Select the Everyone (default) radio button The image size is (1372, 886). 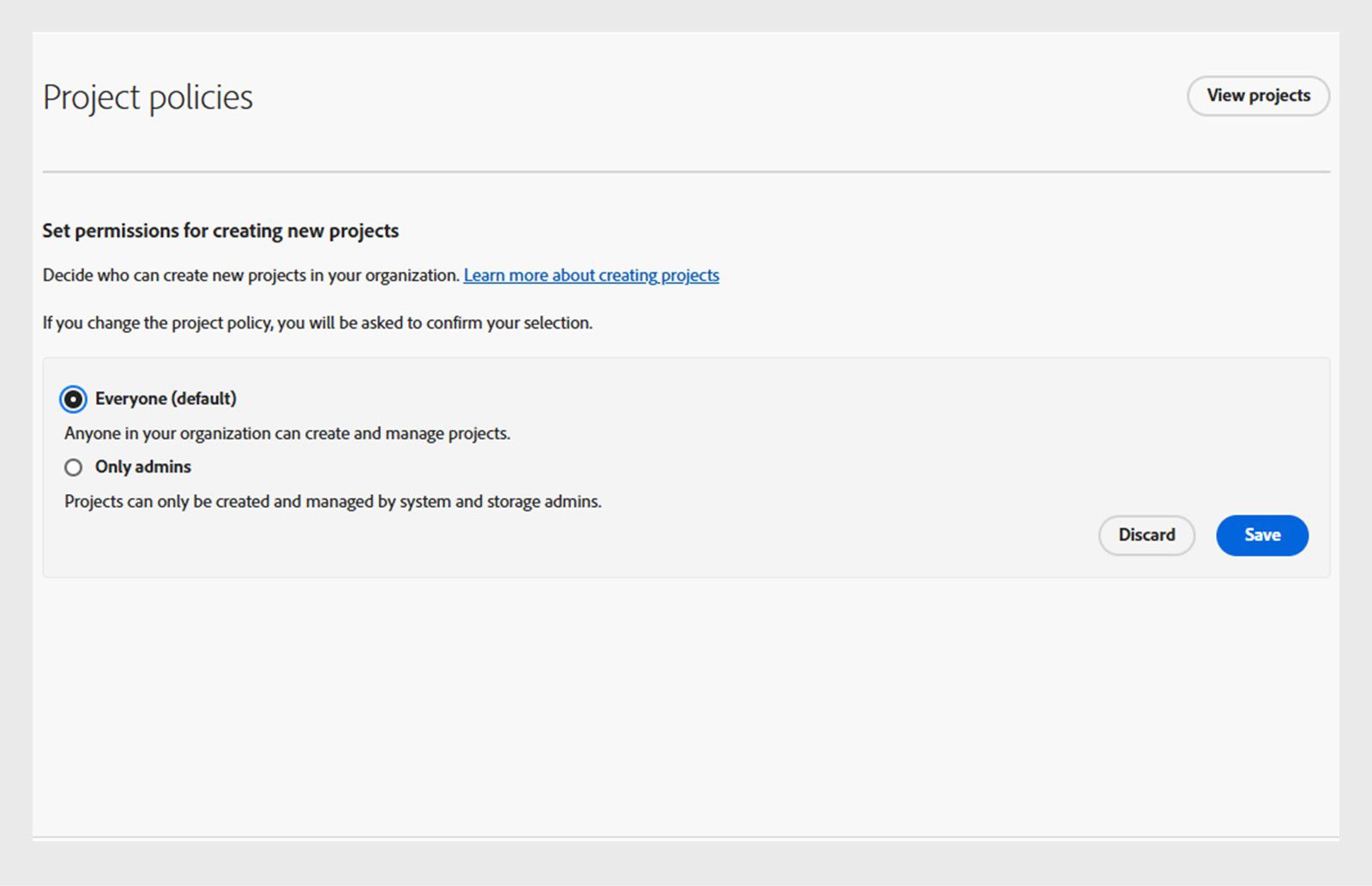[74, 399]
